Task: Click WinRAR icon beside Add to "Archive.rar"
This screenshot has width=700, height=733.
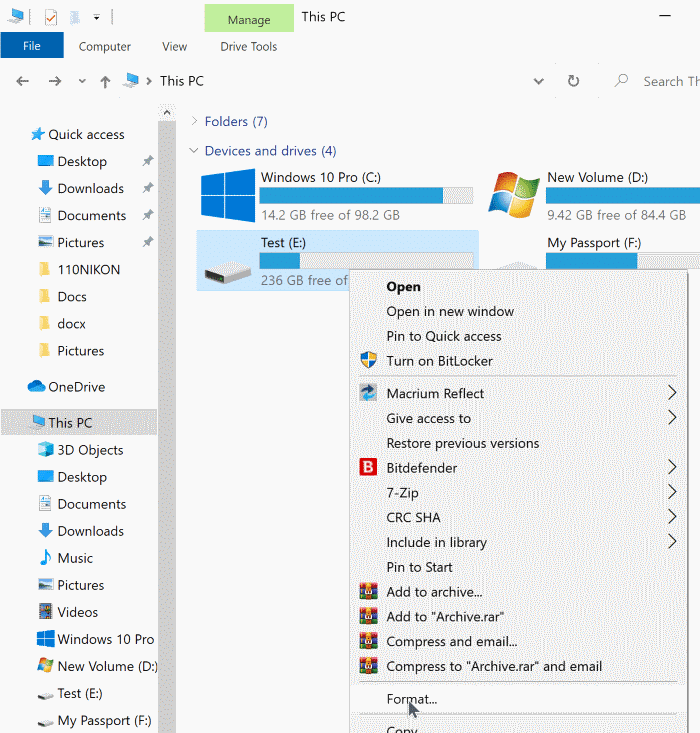Action: coord(368,616)
